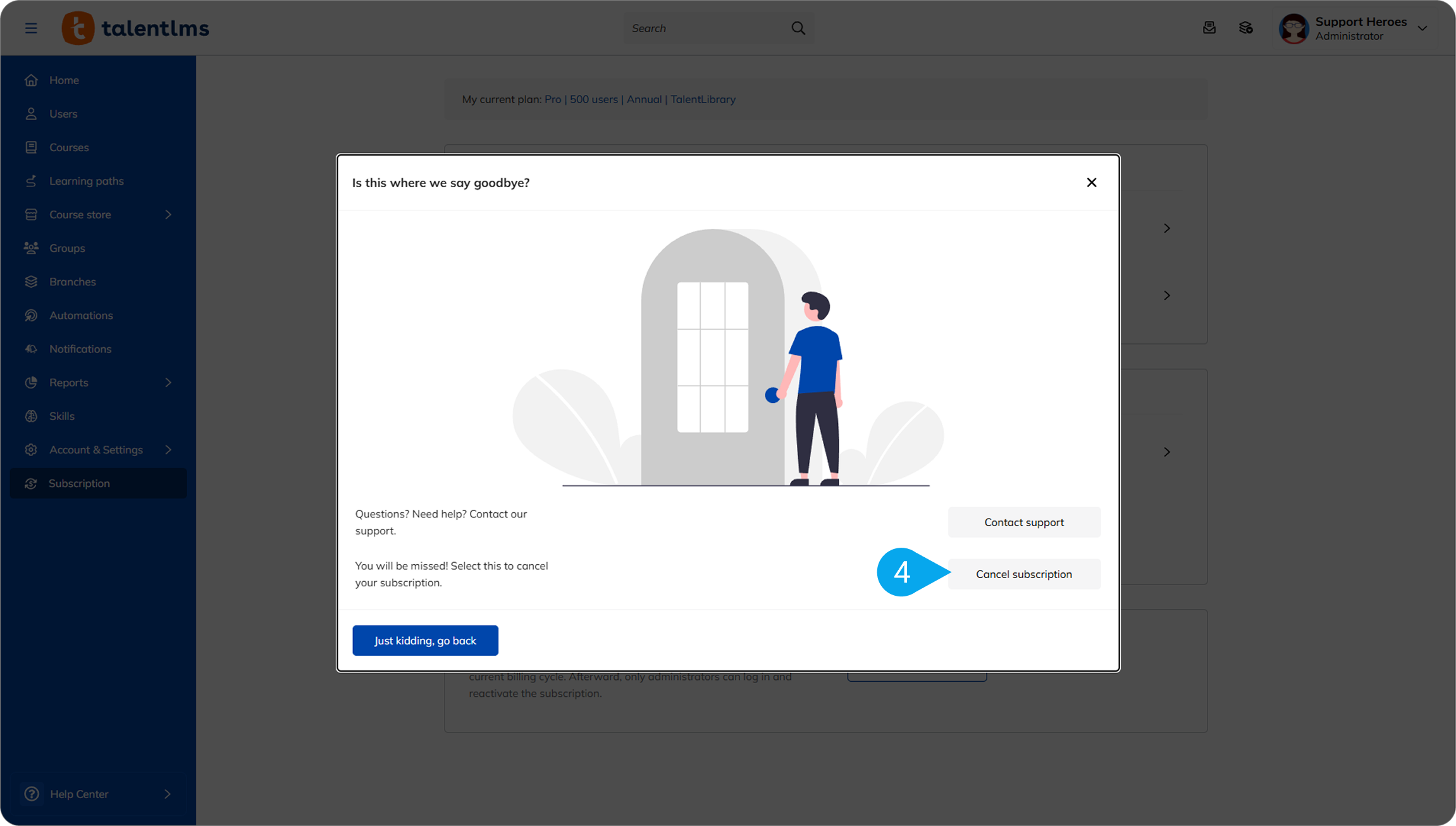The image size is (1456, 826).
Task: Click the layers icon beside inbox
Action: (1245, 28)
